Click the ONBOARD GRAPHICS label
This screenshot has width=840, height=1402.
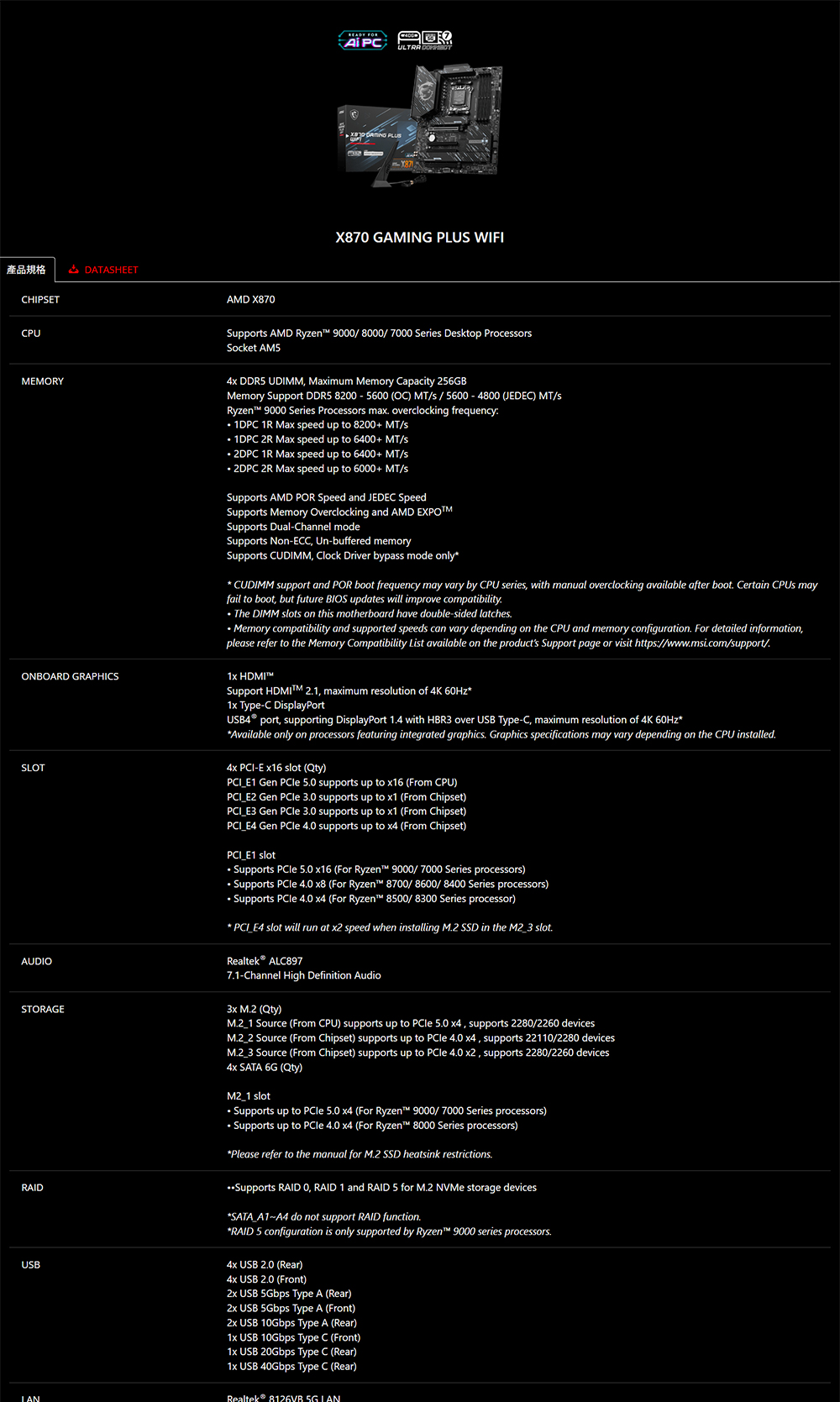70,676
